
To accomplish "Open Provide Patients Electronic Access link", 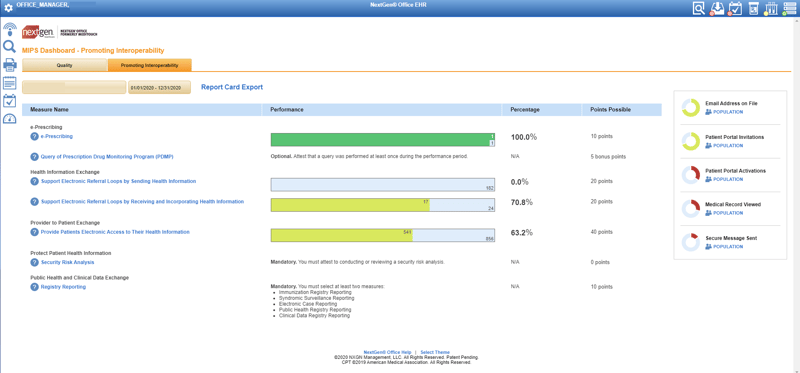I will (x=115, y=232).
